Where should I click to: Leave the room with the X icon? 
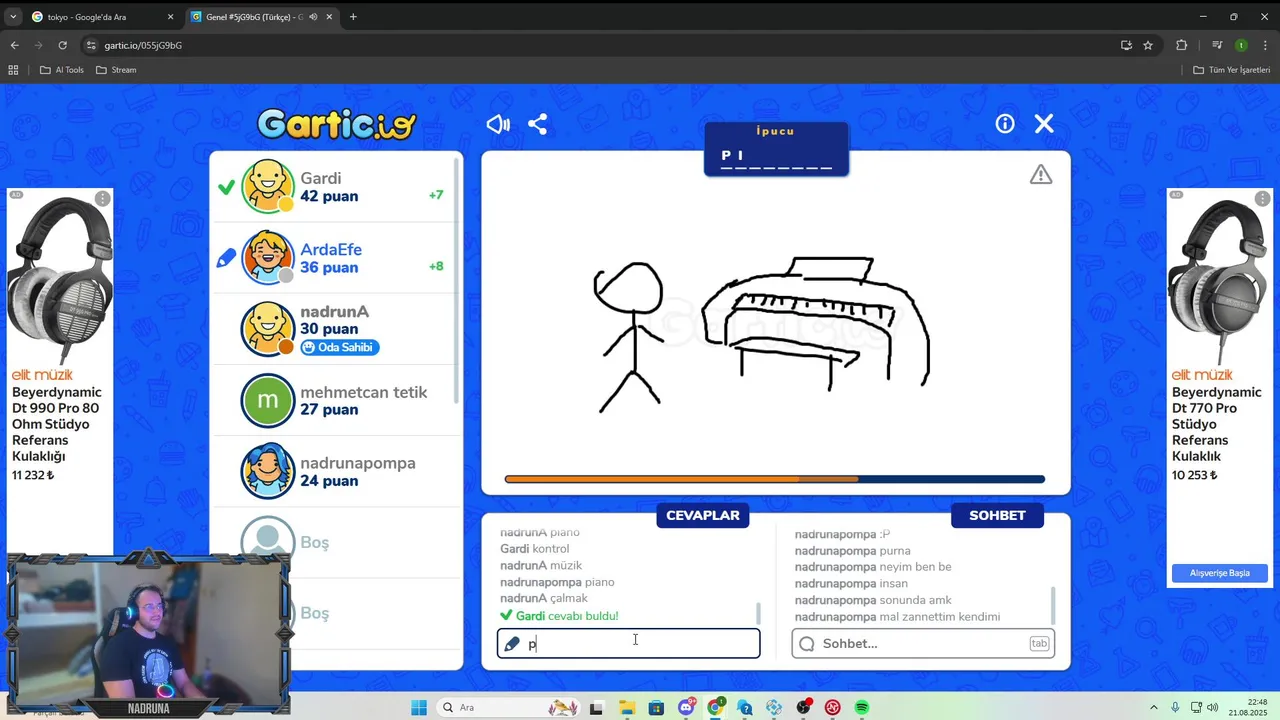click(1044, 123)
